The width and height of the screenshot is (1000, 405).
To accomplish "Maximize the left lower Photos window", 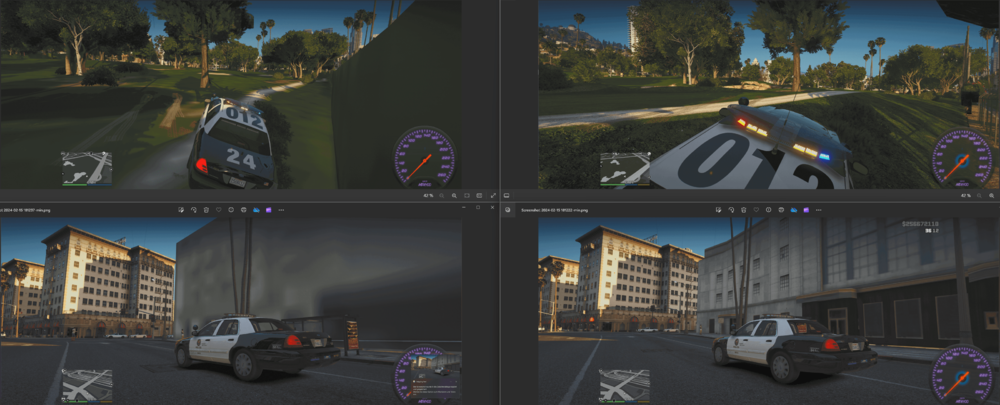I will pyautogui.click(x=478, y=207).
